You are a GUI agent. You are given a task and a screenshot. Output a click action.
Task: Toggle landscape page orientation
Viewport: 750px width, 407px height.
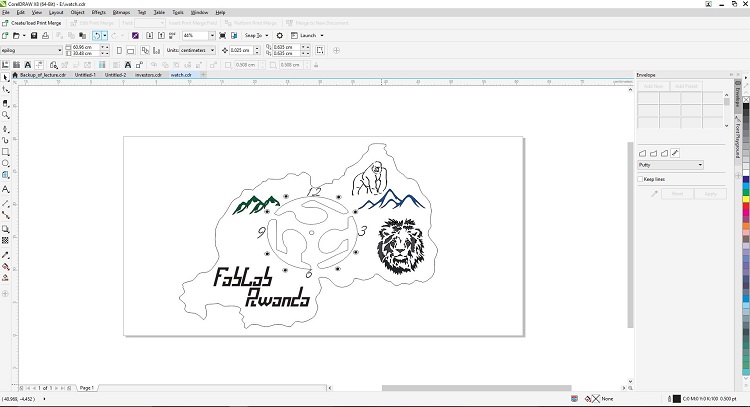pos(131,50)
